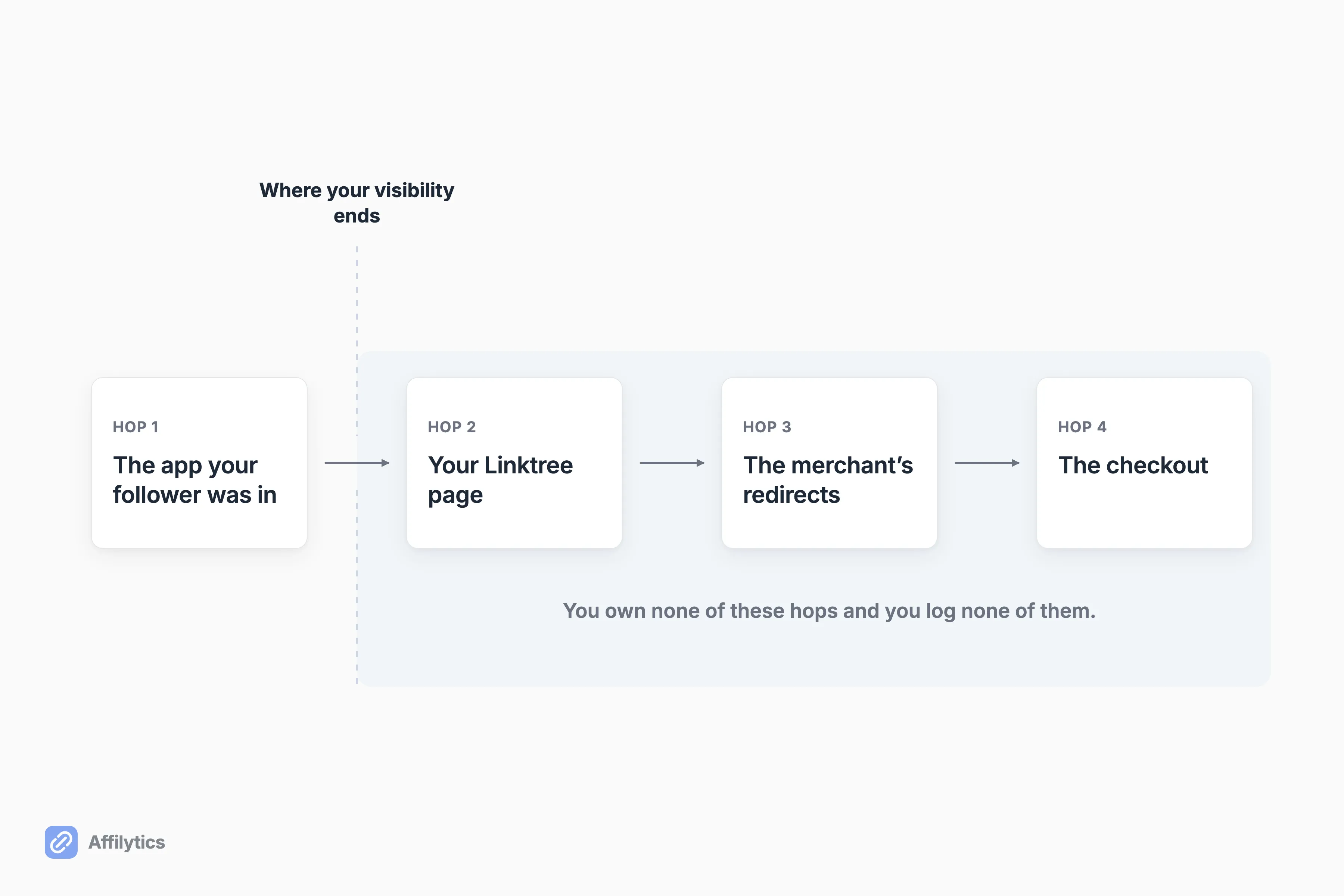
Task: Click 'The checkout' title text
Action: (x=1133, y=465)
